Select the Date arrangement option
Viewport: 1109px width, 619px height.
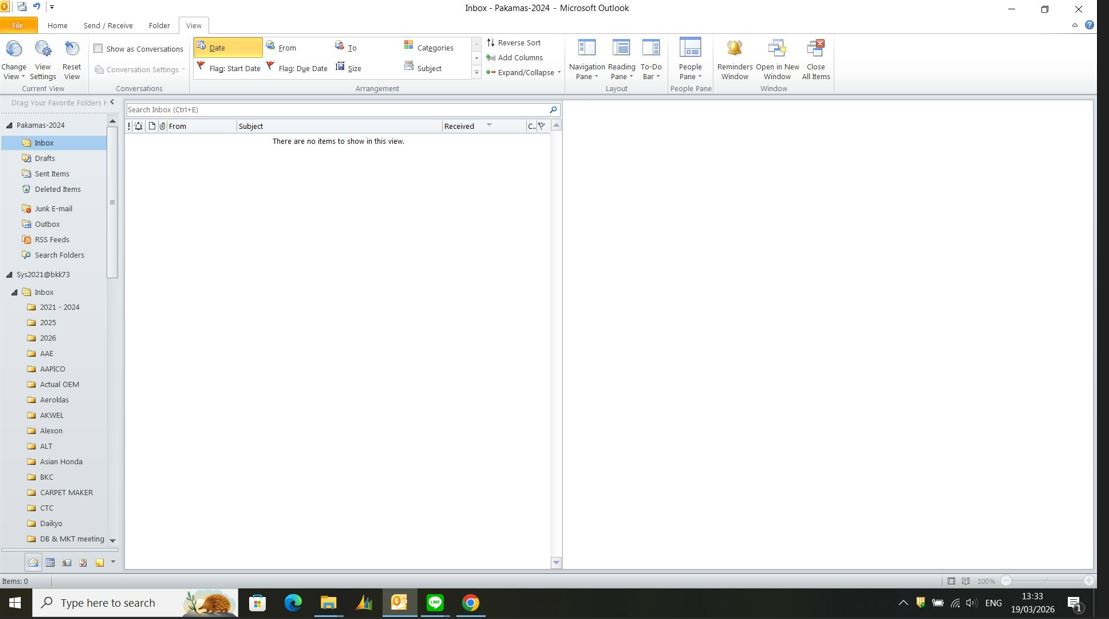point(227,47)
